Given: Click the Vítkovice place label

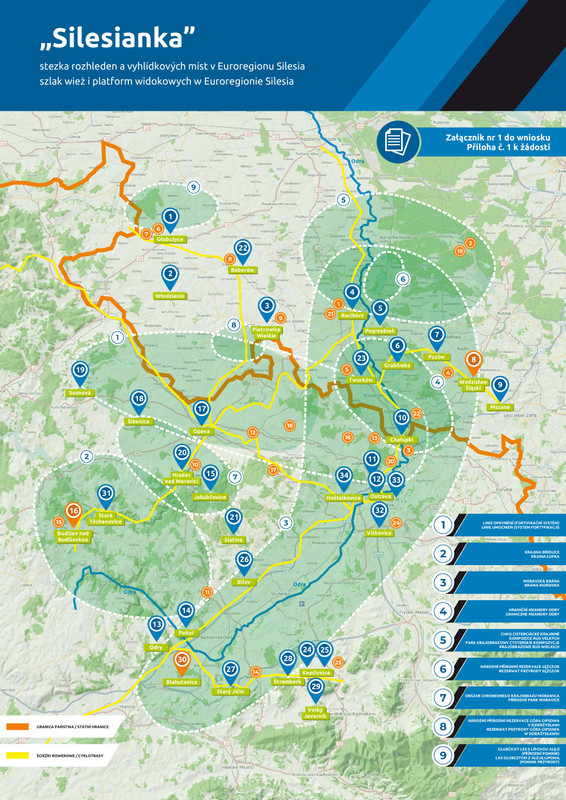Looking at the screenshot, I should coord(379,533).
